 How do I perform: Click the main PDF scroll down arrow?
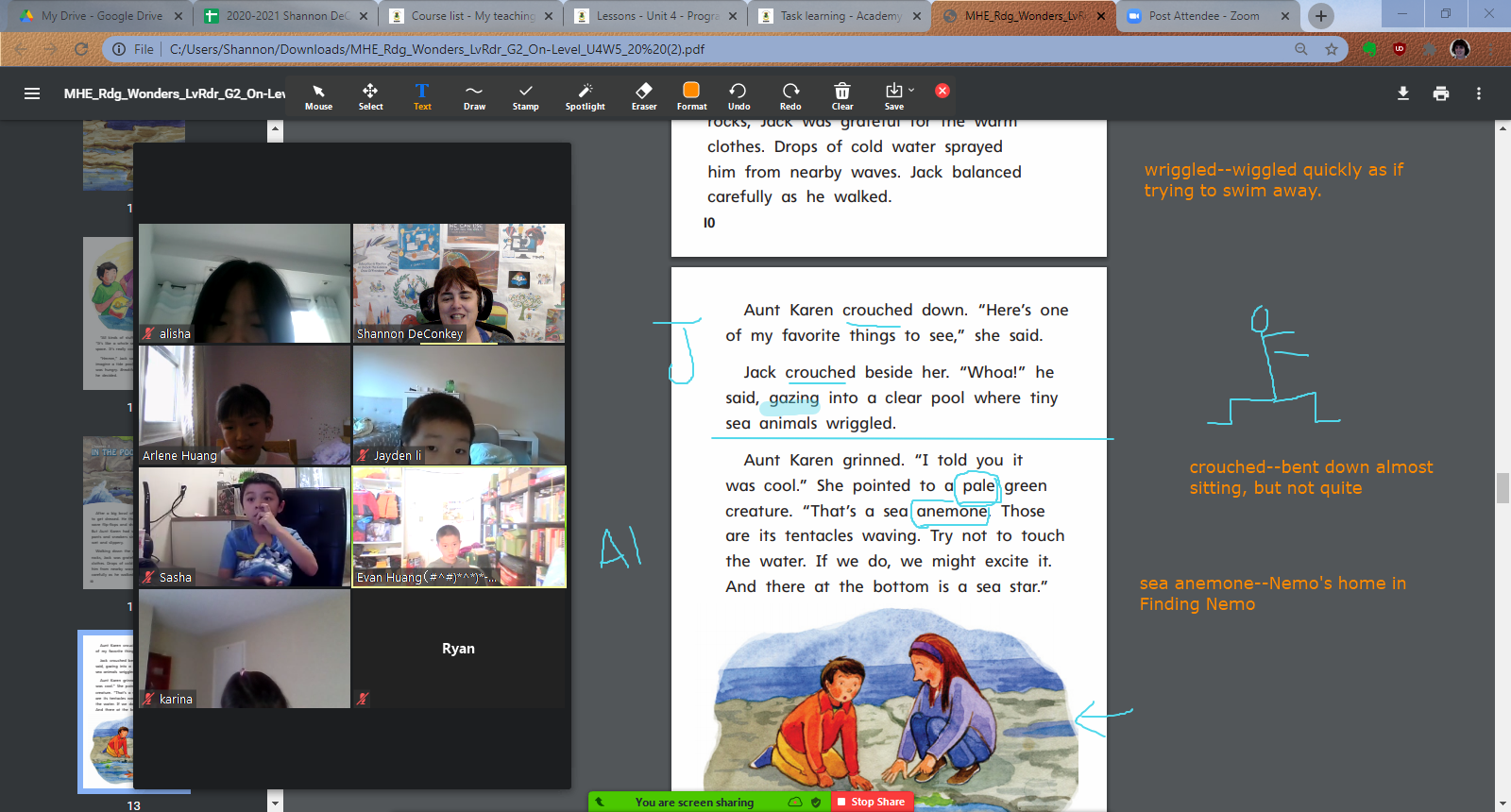(1503, 804)
